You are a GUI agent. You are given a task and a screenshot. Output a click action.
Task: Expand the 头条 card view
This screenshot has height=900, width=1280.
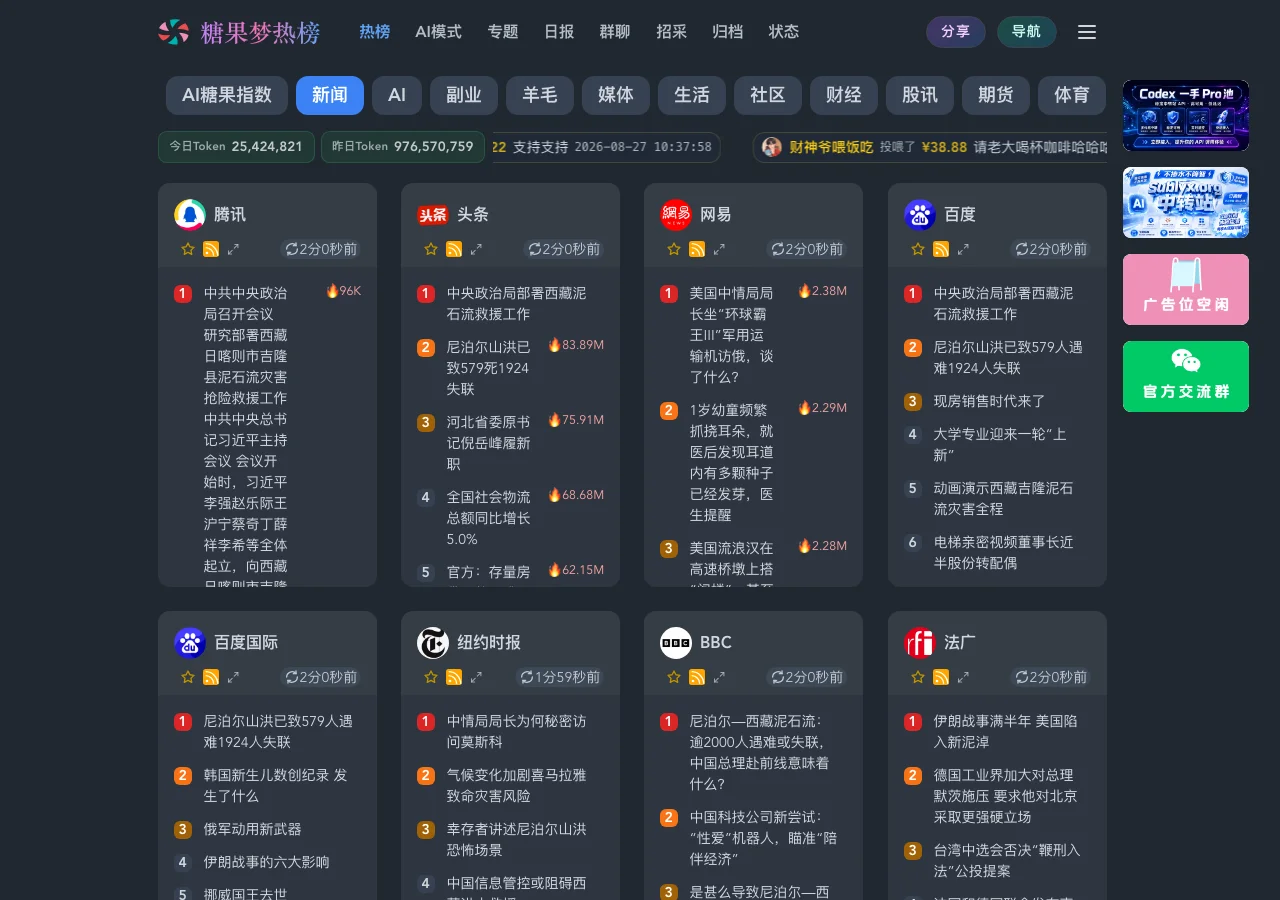(x=476, y=249)
